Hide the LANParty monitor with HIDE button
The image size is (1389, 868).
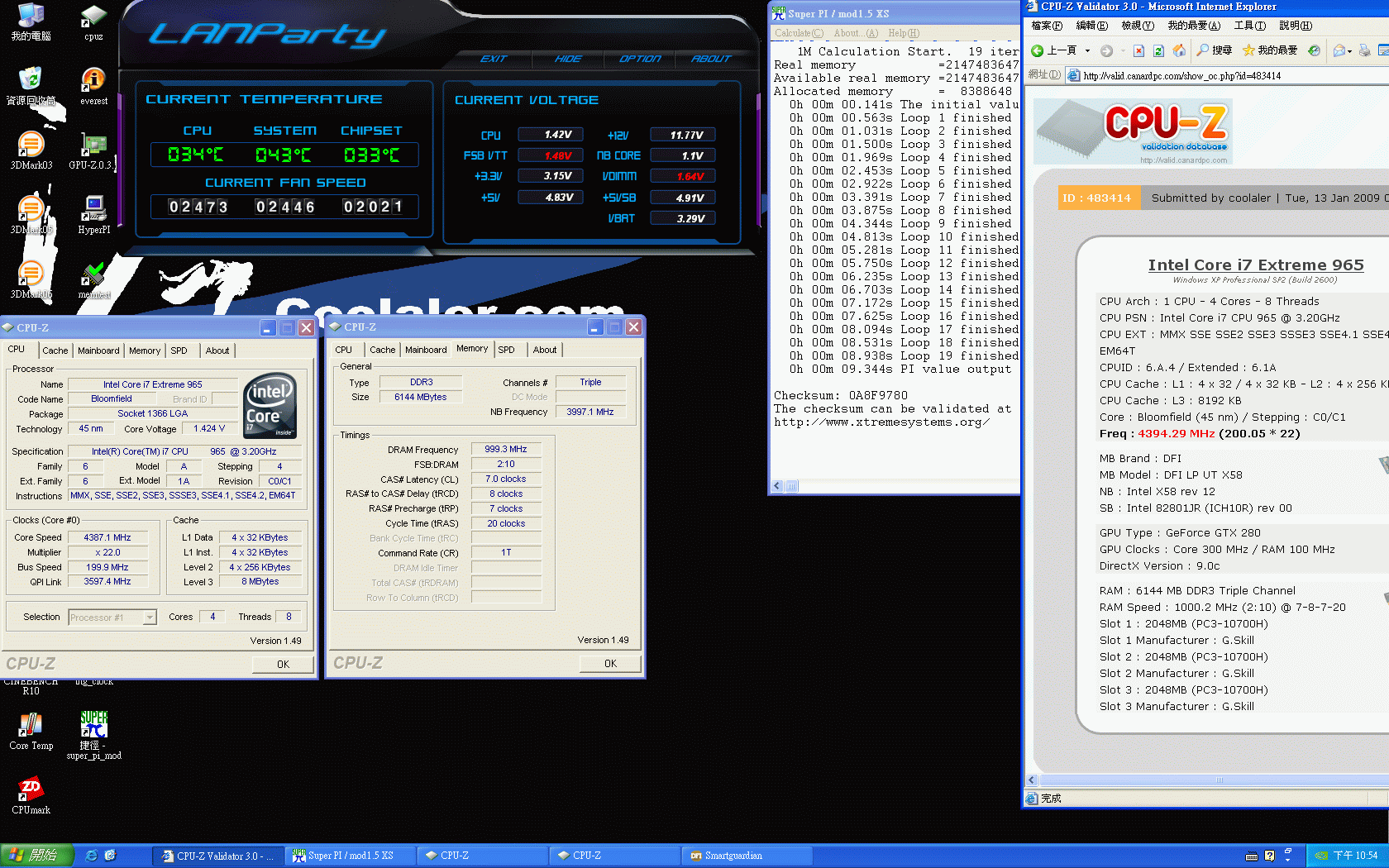(x=568, y=59)
